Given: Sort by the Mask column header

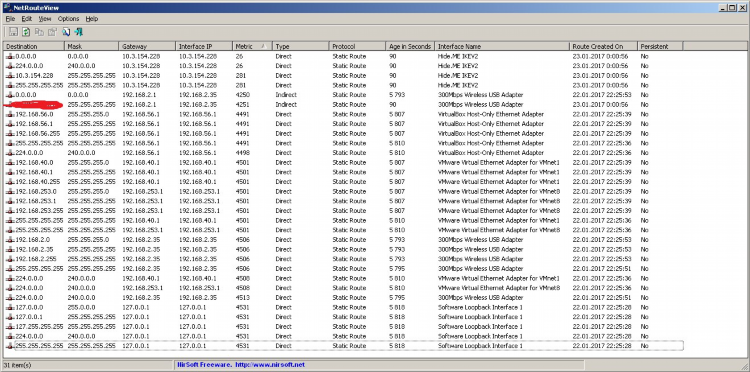Looking at the screenshot, I should pos(92,46).
